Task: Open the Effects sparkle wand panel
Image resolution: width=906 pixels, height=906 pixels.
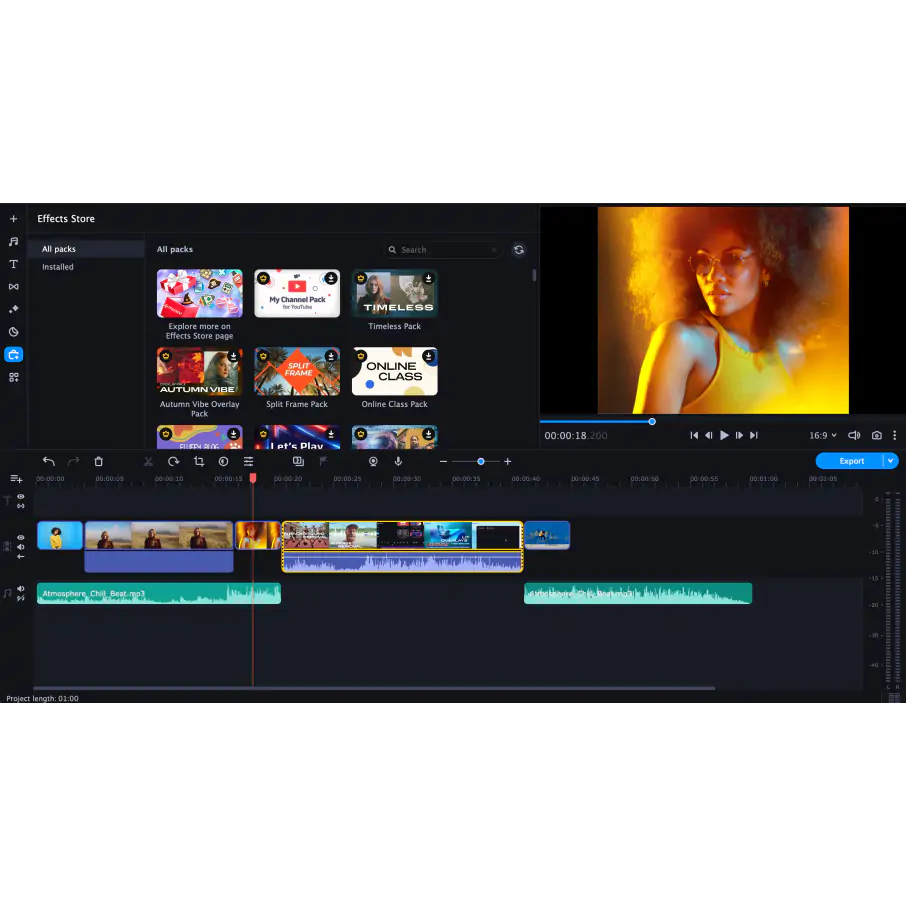Action: 13,309
